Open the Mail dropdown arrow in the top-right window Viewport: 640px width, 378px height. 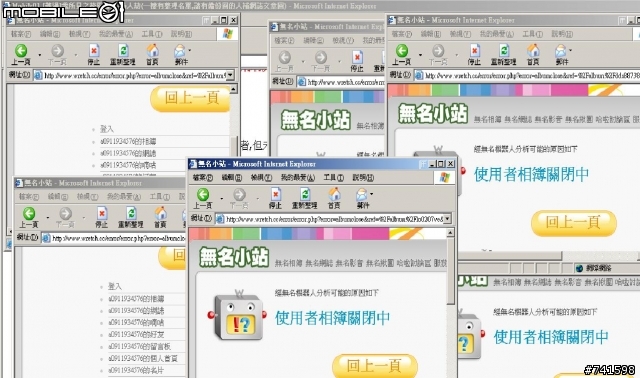pos(570,50)
